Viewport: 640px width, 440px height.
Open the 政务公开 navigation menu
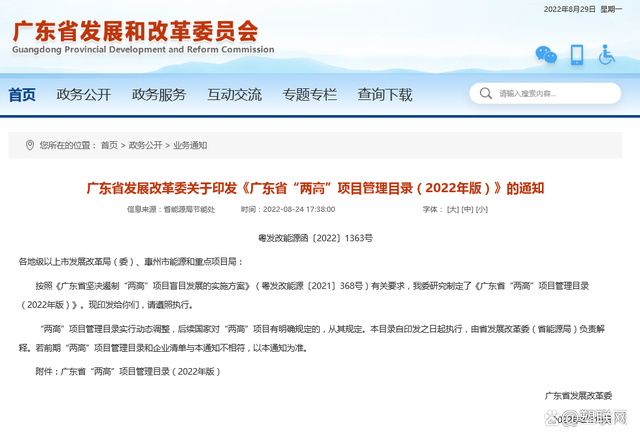click(x=83, y=95)
